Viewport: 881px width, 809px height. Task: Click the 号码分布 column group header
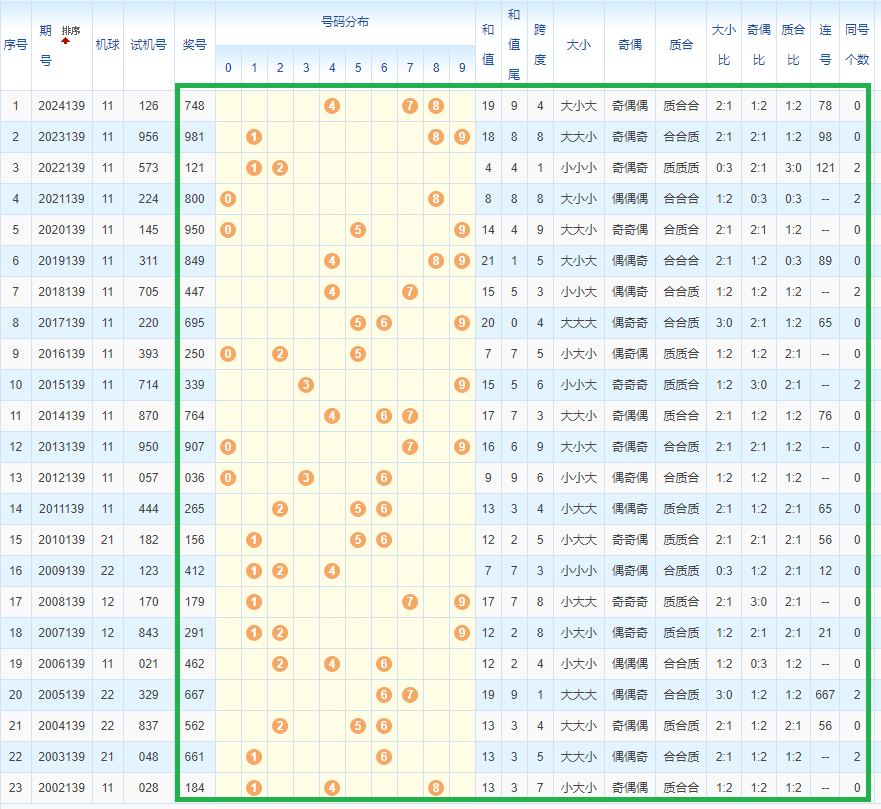click(344, 22)
